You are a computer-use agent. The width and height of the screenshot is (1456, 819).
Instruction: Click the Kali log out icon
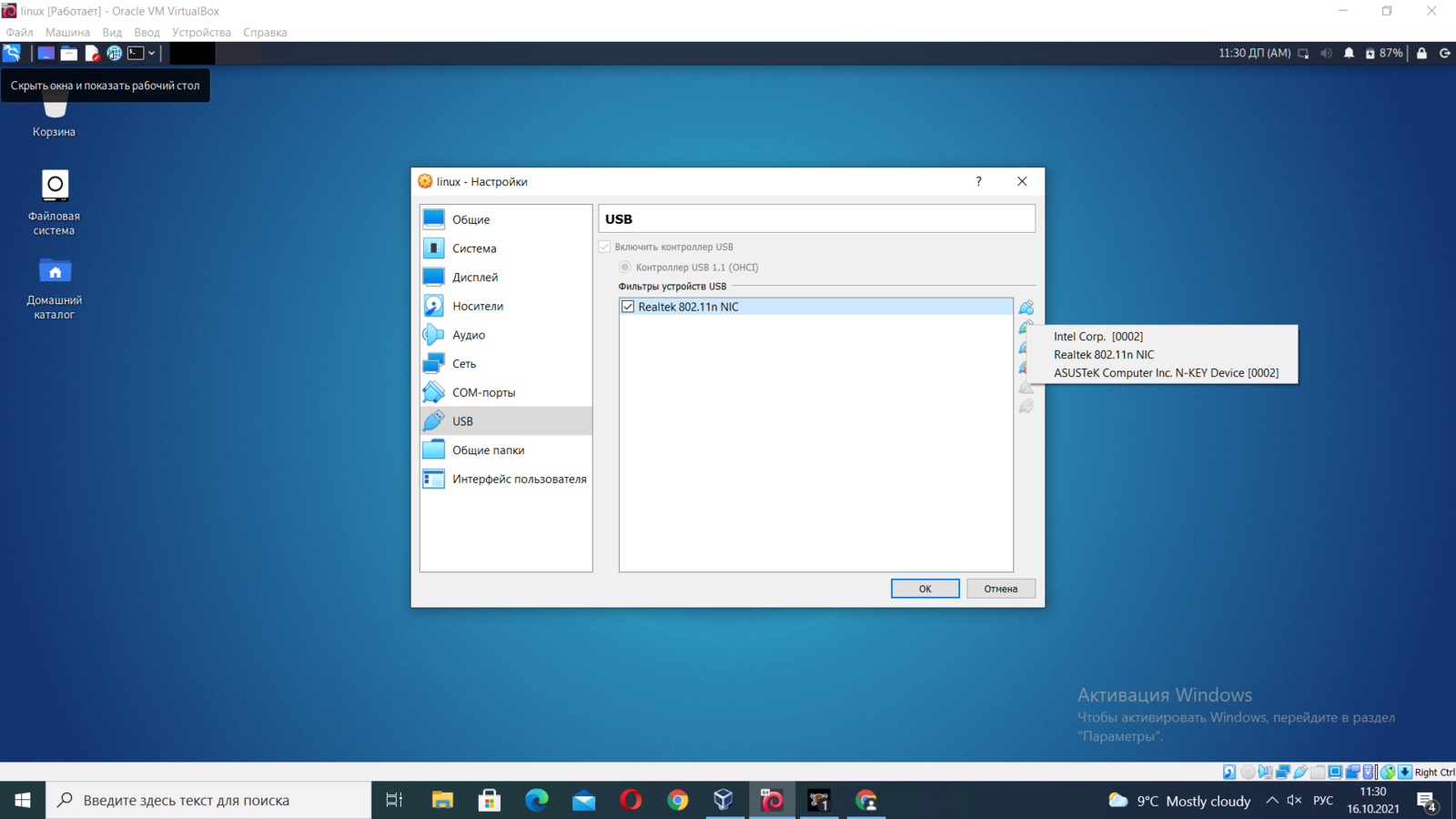[1445, 53]
